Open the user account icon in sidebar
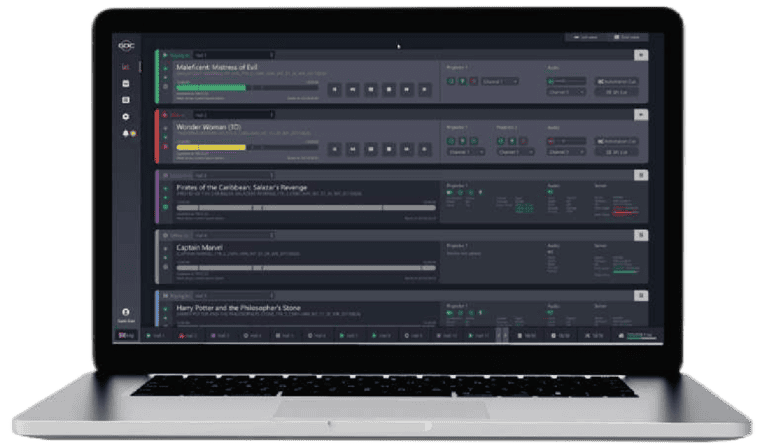The image size is (762, 448). click(x=126, y=312)
